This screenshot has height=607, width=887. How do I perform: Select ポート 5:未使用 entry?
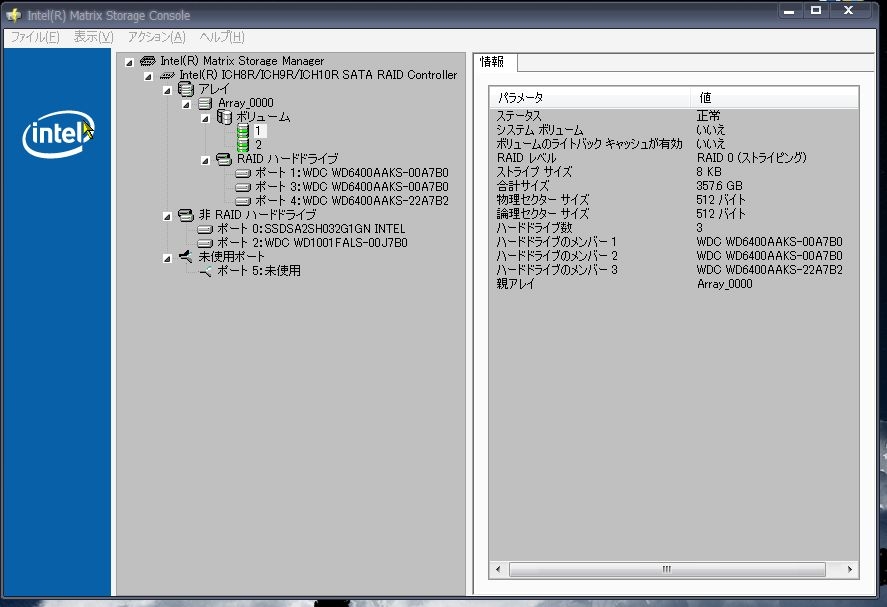(259, 270)
